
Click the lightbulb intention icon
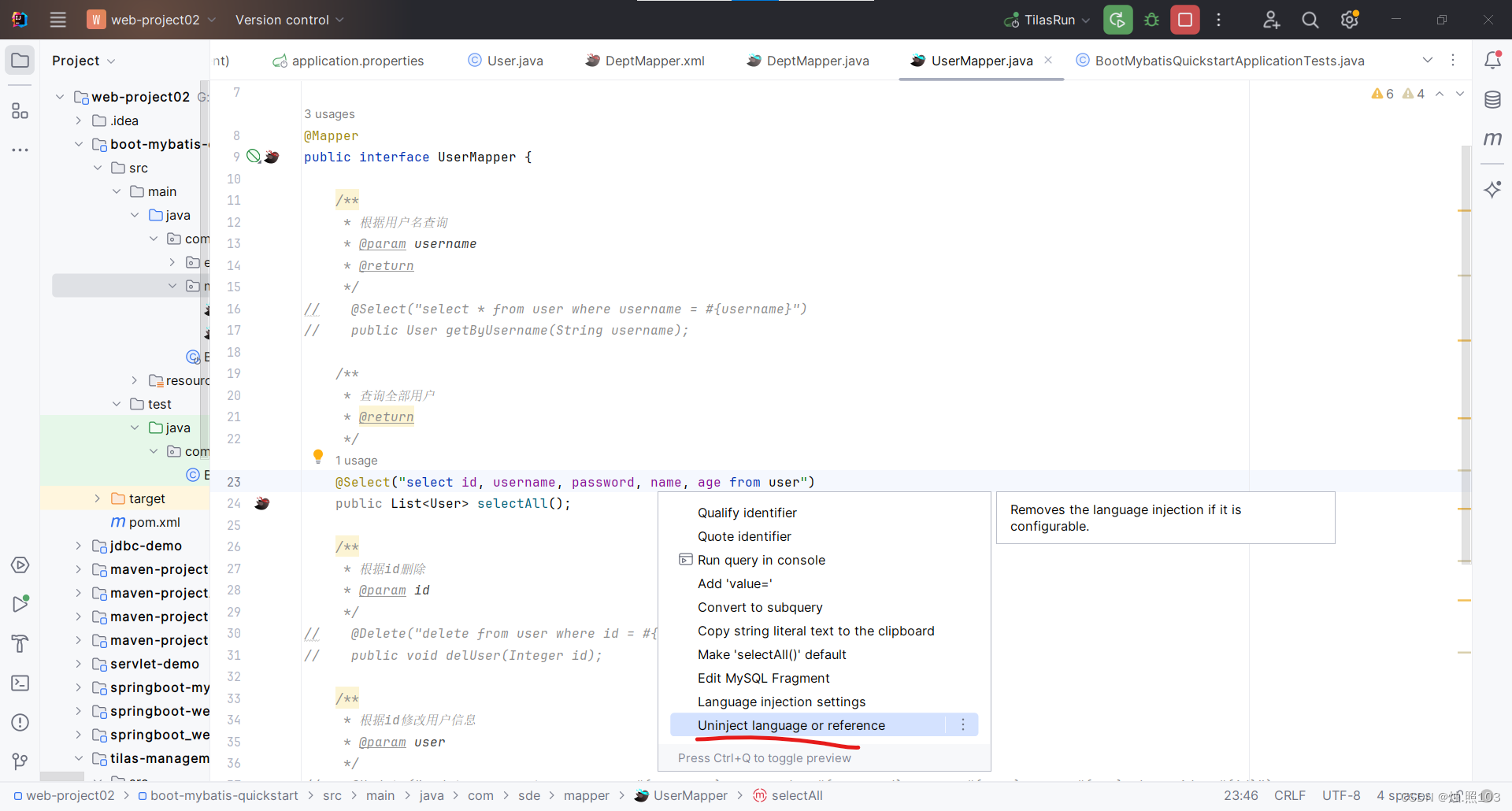pyautogui.click(x=318, y=456)
